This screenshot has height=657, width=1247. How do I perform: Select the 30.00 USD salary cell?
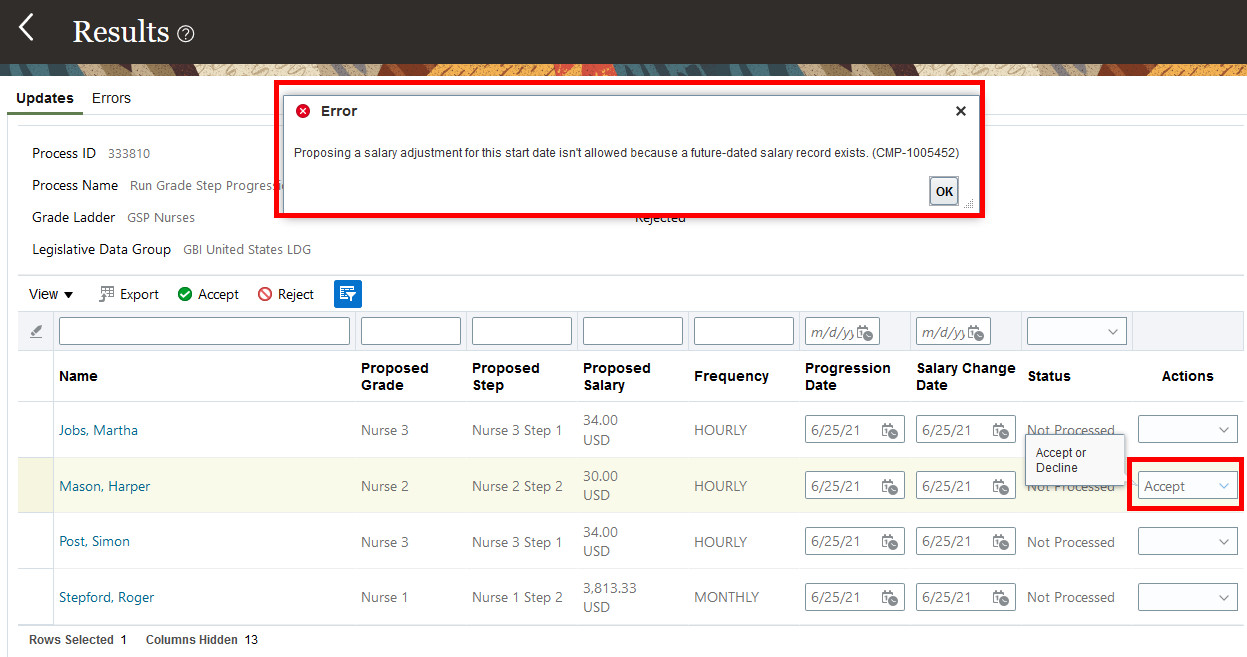tap(600, 486)
